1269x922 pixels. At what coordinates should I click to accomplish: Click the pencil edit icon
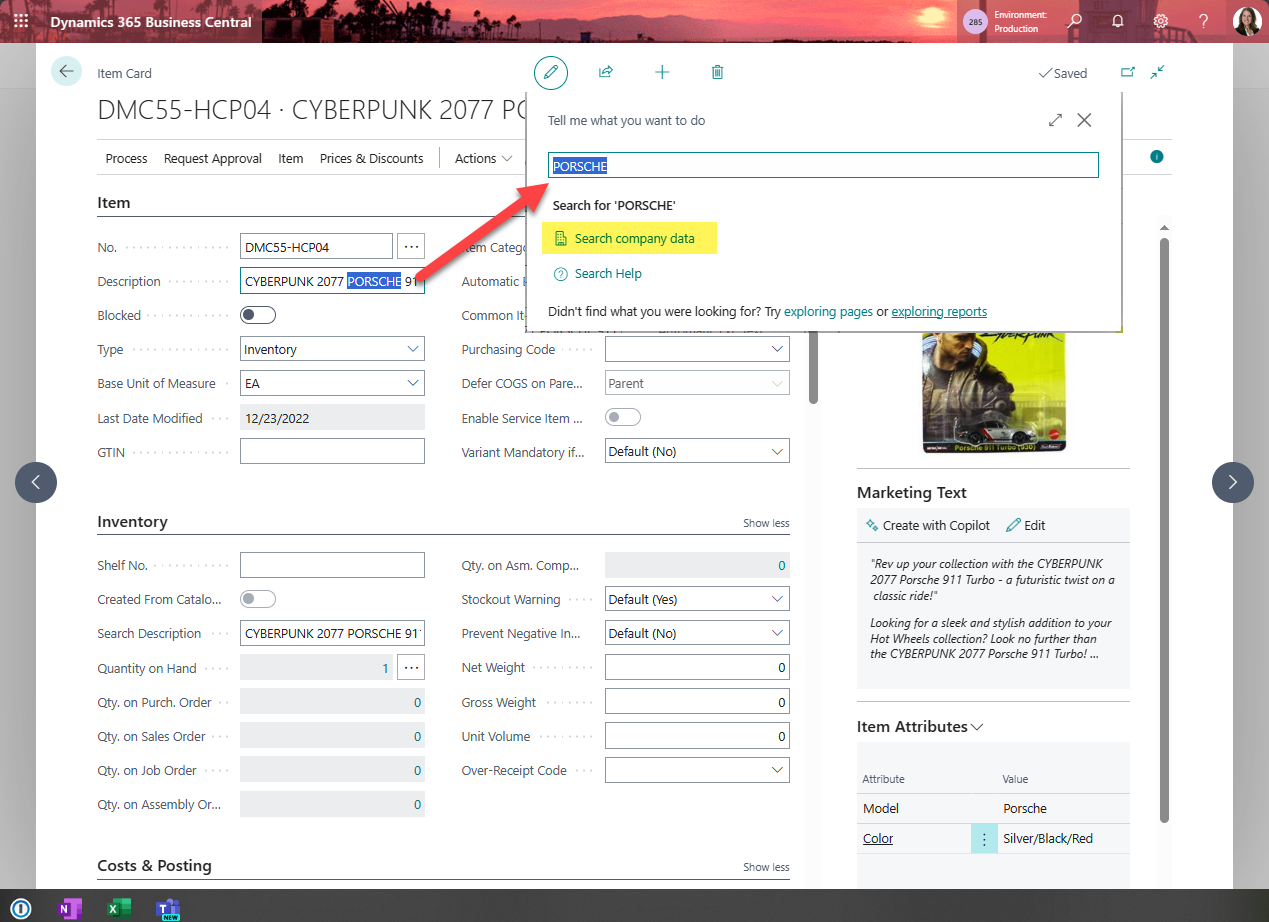point(550,72)
